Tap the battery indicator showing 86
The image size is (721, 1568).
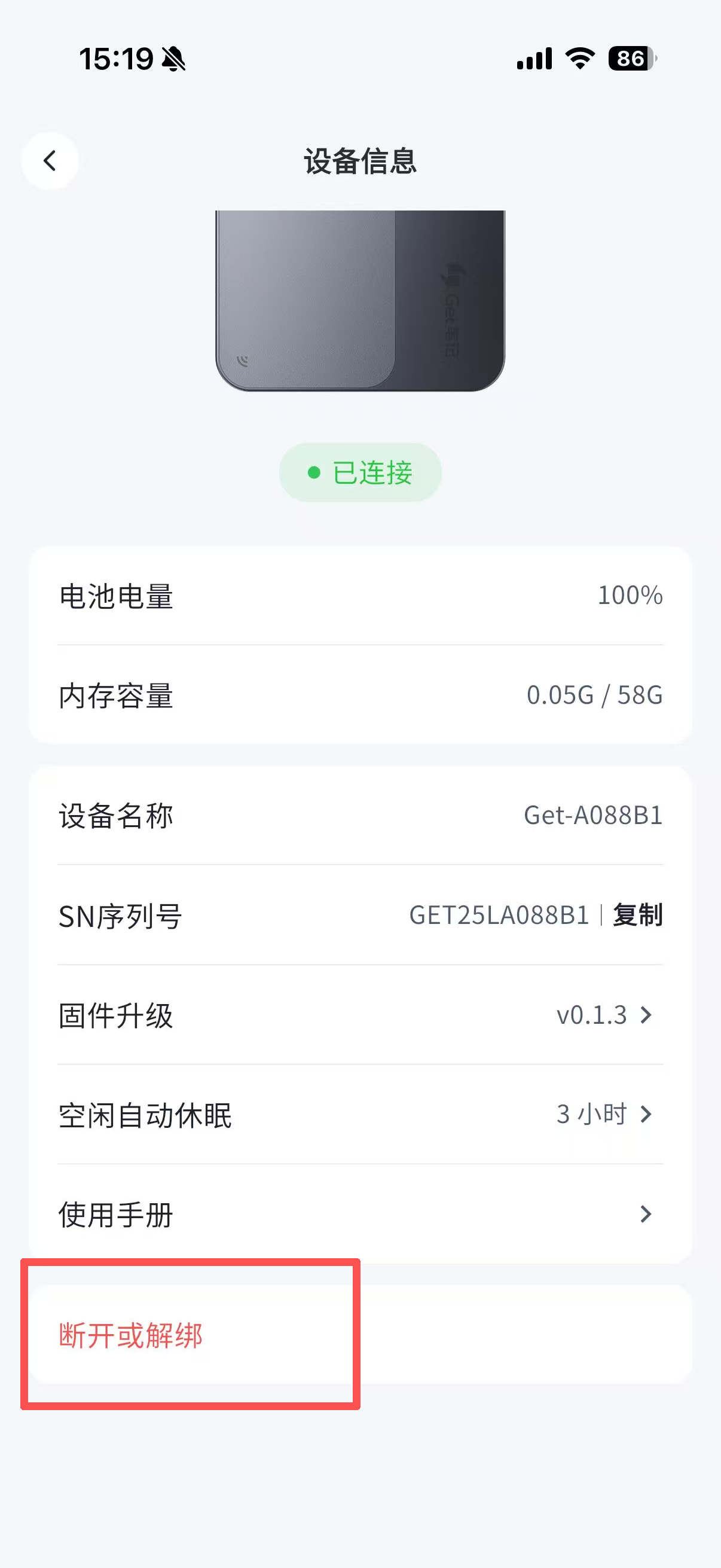click(632, 59)
